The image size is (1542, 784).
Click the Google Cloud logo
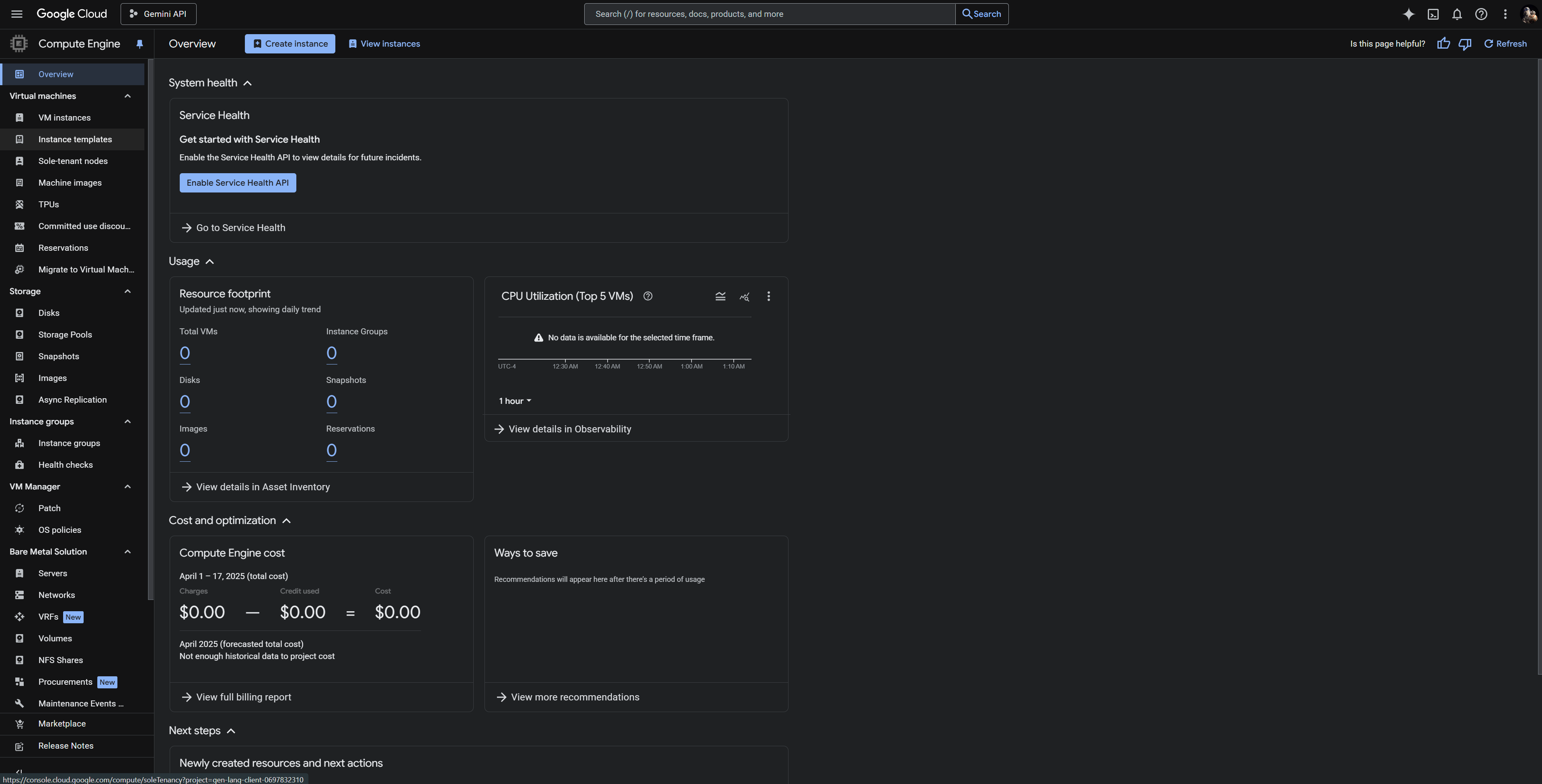click(72, 14)
